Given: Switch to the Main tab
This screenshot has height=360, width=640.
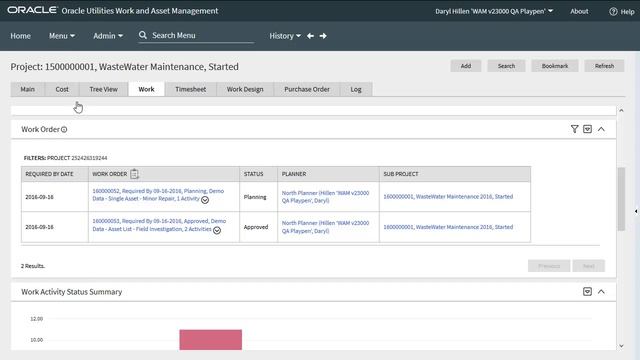Looking at the screenshot, I should [x=28, y=89].
